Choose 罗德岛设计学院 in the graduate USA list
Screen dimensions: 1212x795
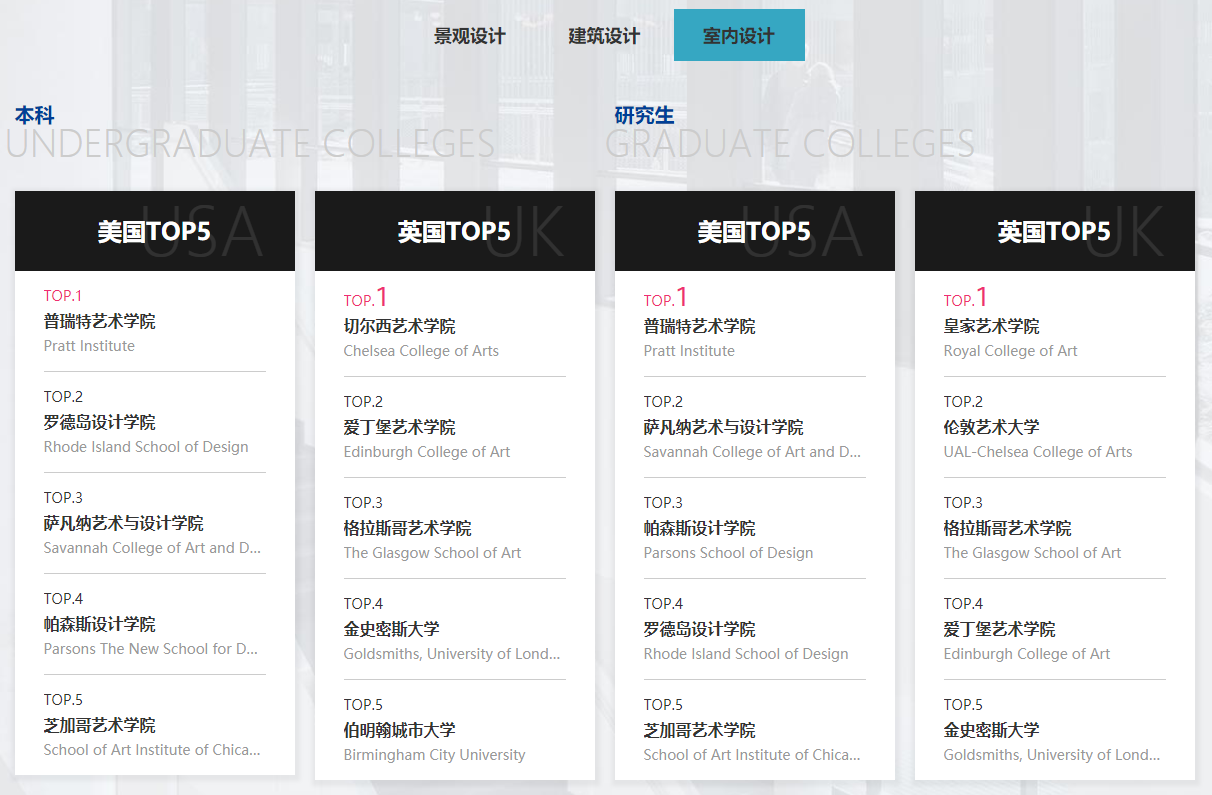click(x=700, y=630)
